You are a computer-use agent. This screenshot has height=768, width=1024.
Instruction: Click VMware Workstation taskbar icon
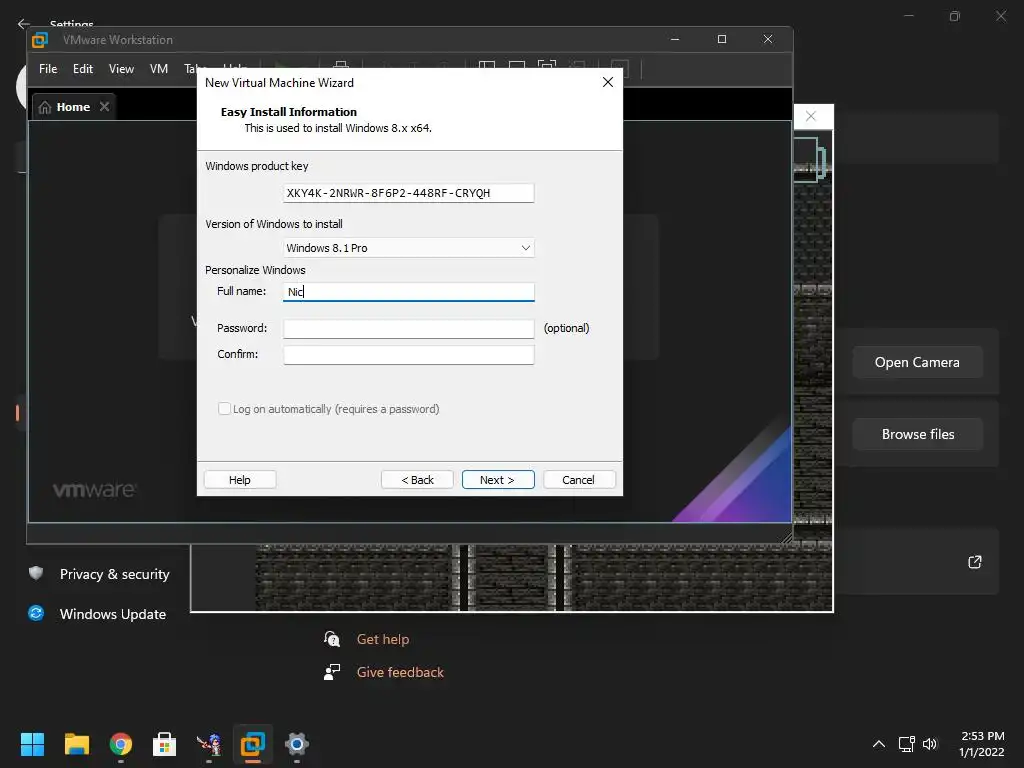pyautogui.click(x=253, y=744)
